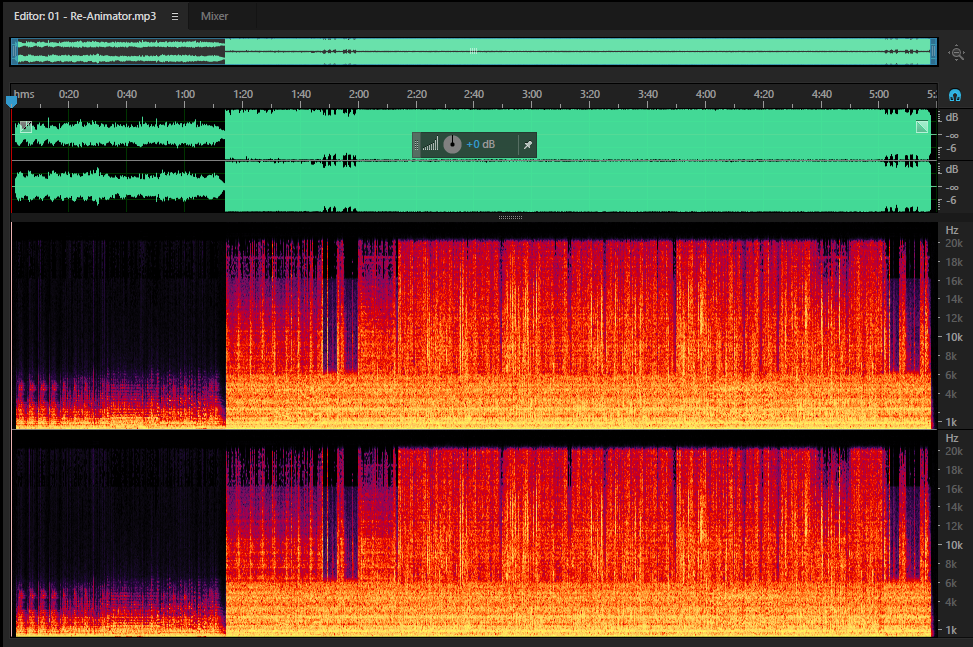Screen dimensions: 973x647
Task: Click the center grip of the overview navigator
Action: pos(473,51)
